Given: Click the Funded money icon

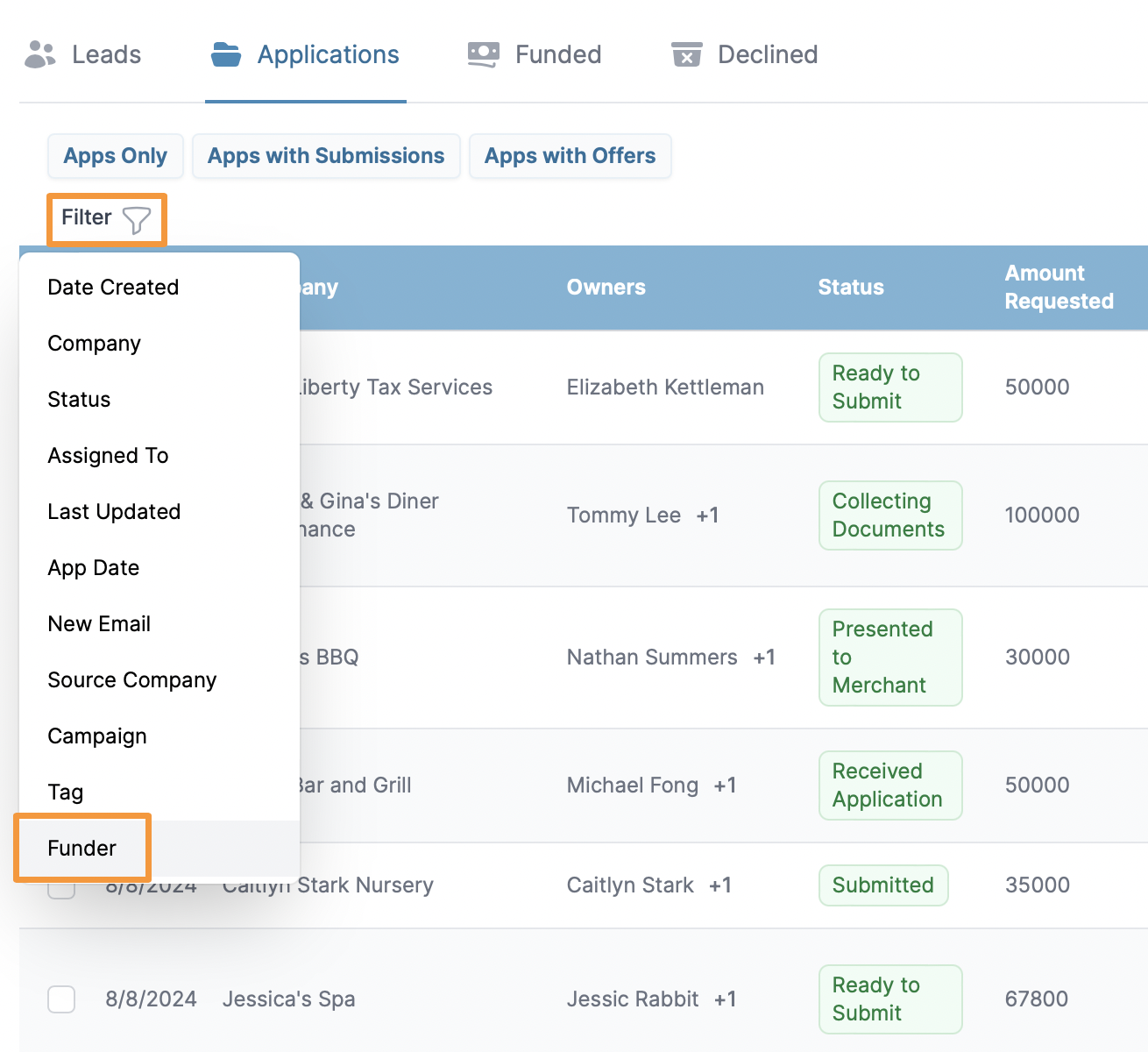Looking at the screenshot, I should coord(484,54).
